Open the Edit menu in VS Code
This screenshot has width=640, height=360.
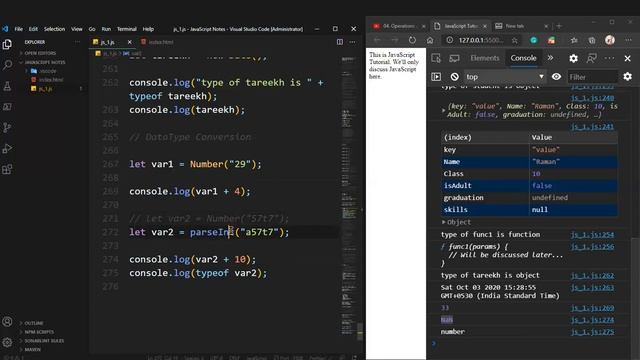click(x=33, y=29)
